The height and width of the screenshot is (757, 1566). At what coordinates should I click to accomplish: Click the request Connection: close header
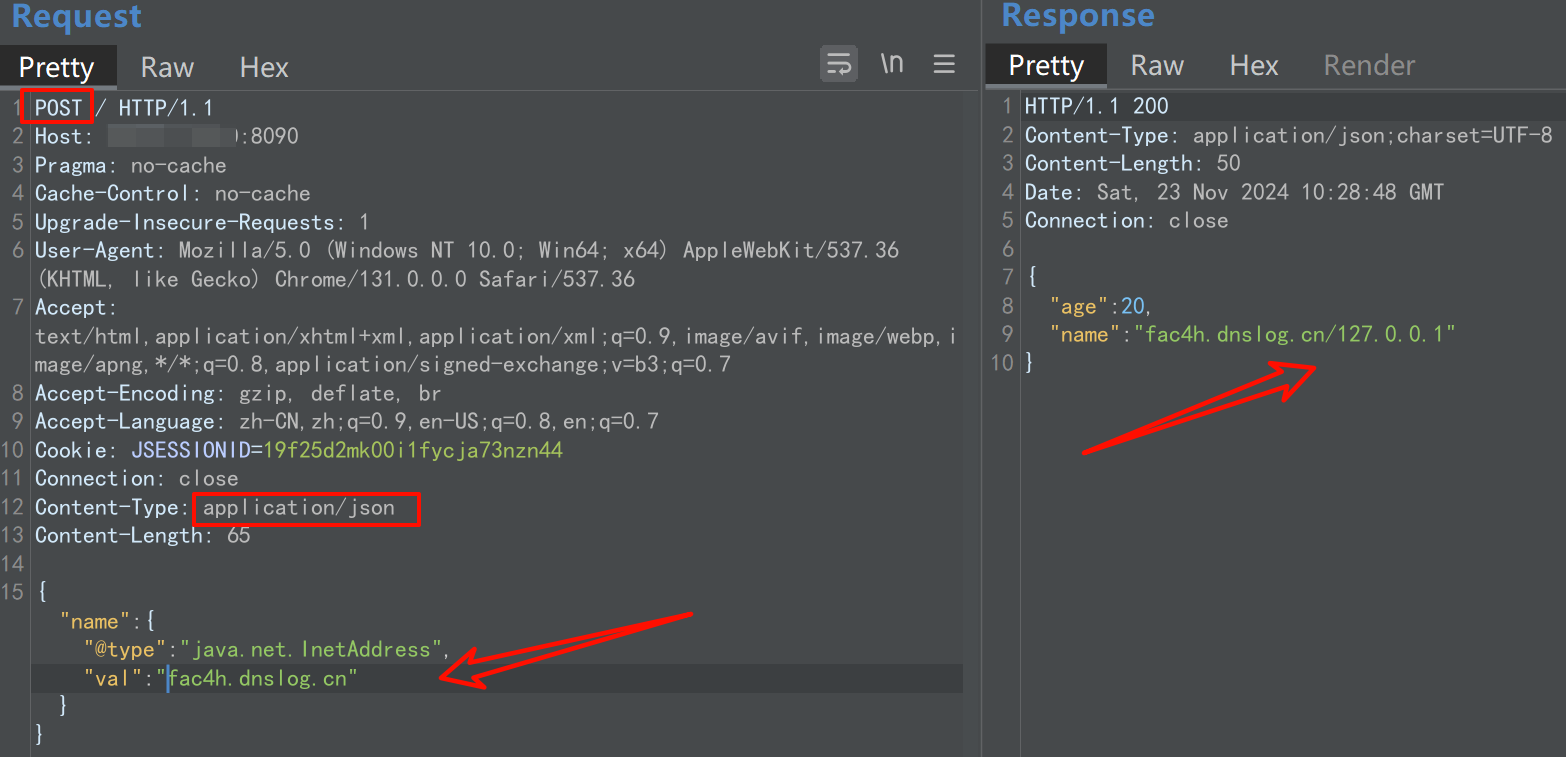pyautogui.click(x=137, y=478)
